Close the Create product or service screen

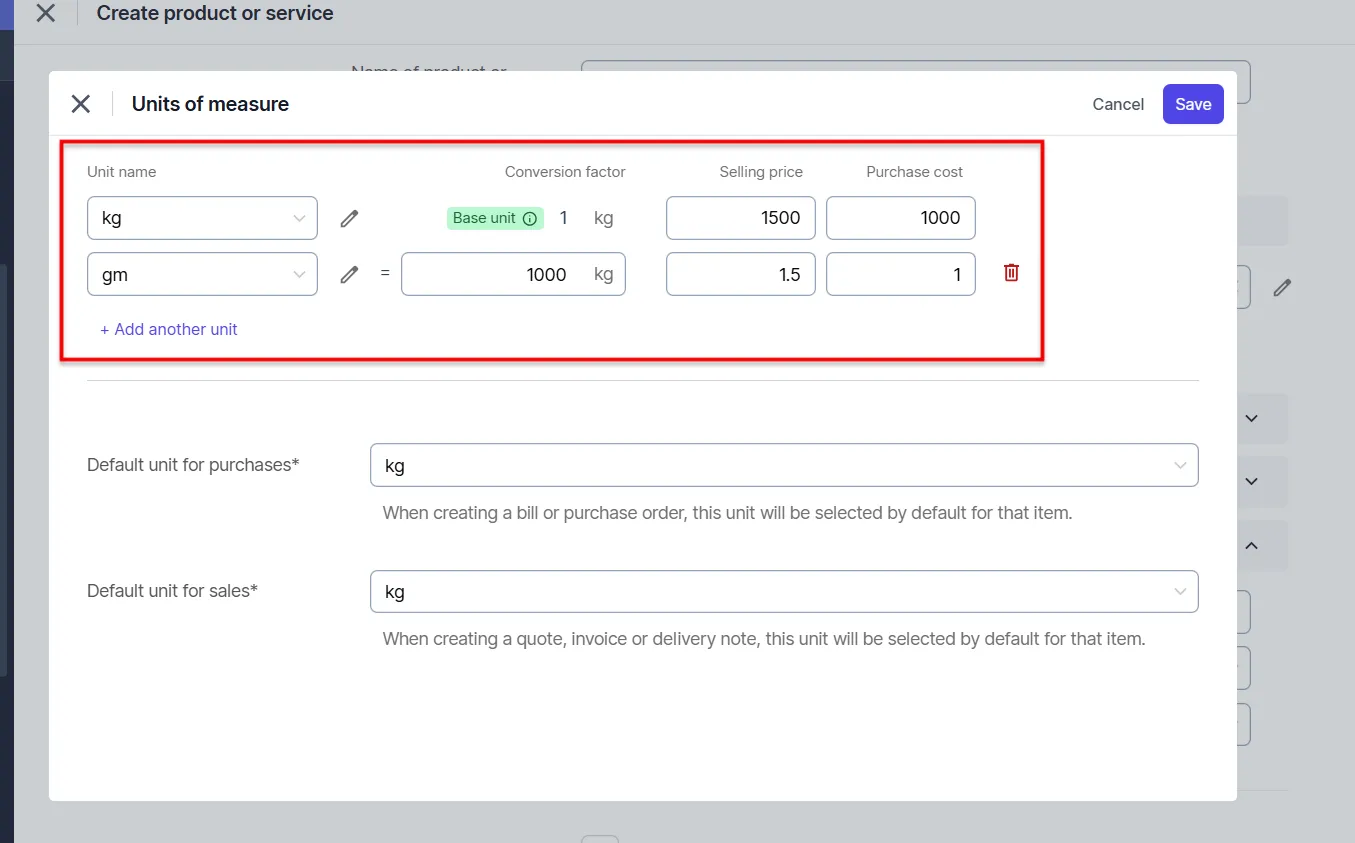44,13
